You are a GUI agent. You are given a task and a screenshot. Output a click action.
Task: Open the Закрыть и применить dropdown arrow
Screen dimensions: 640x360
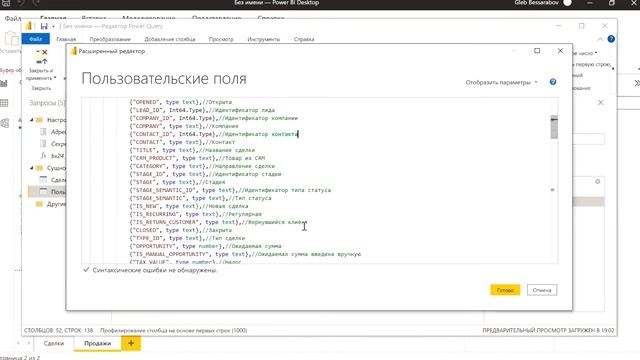click(x=55, y=78)
